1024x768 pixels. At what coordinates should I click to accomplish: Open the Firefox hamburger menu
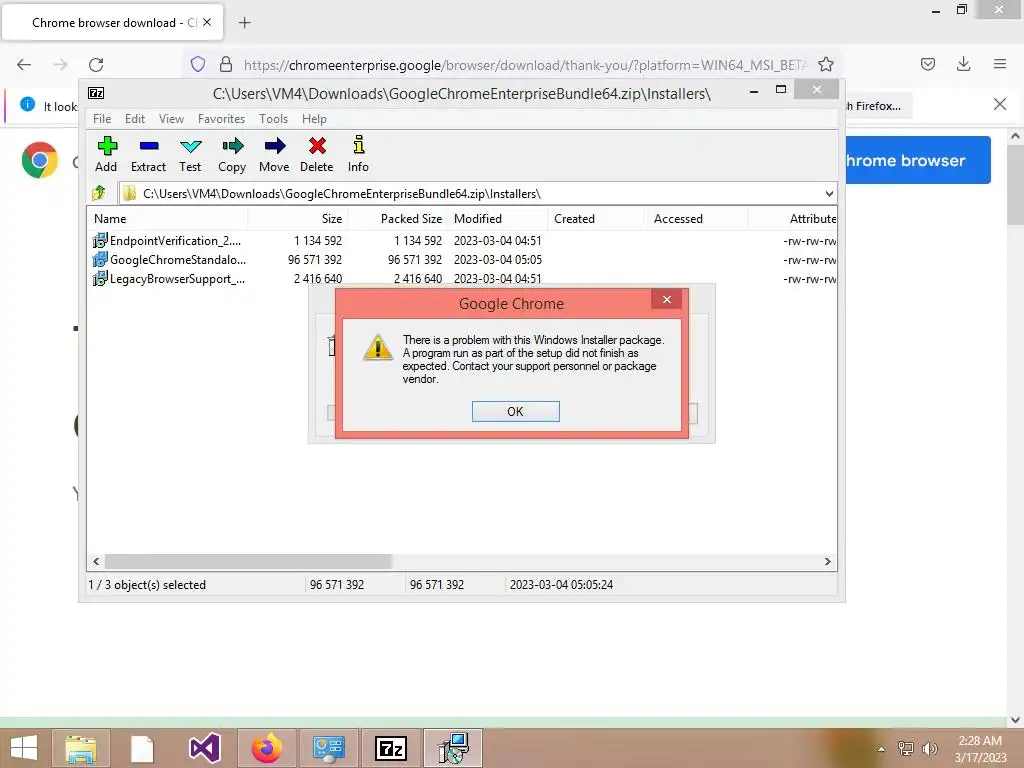click(x=999, y=64)
